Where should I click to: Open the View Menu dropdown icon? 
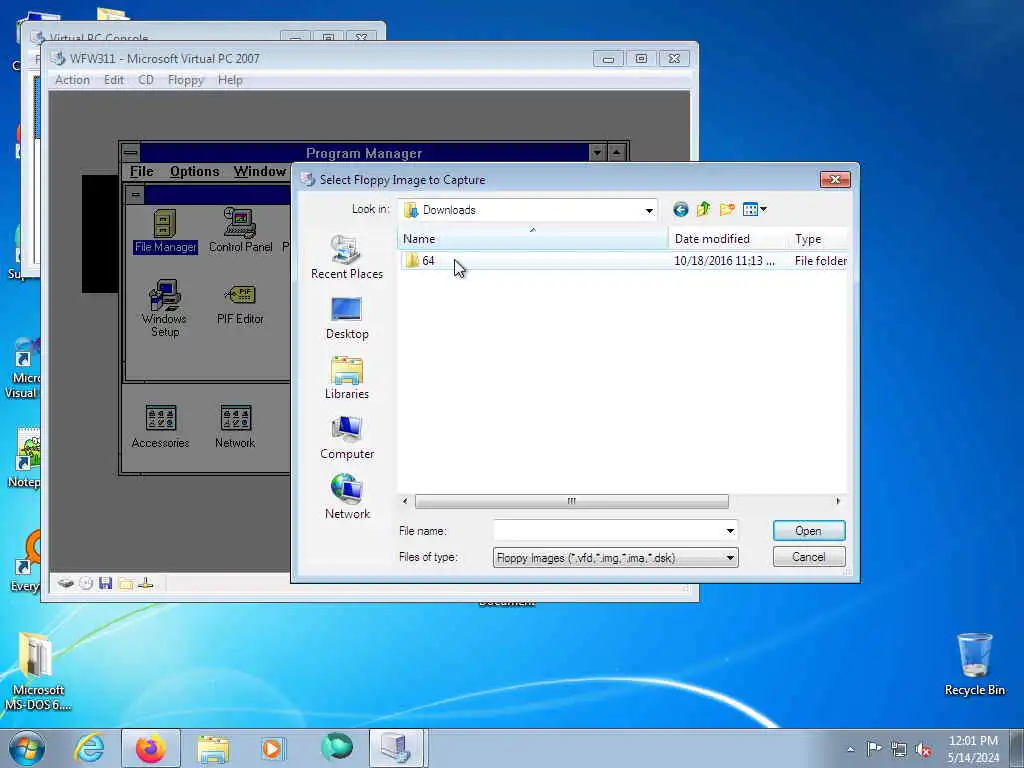[755, 210]
